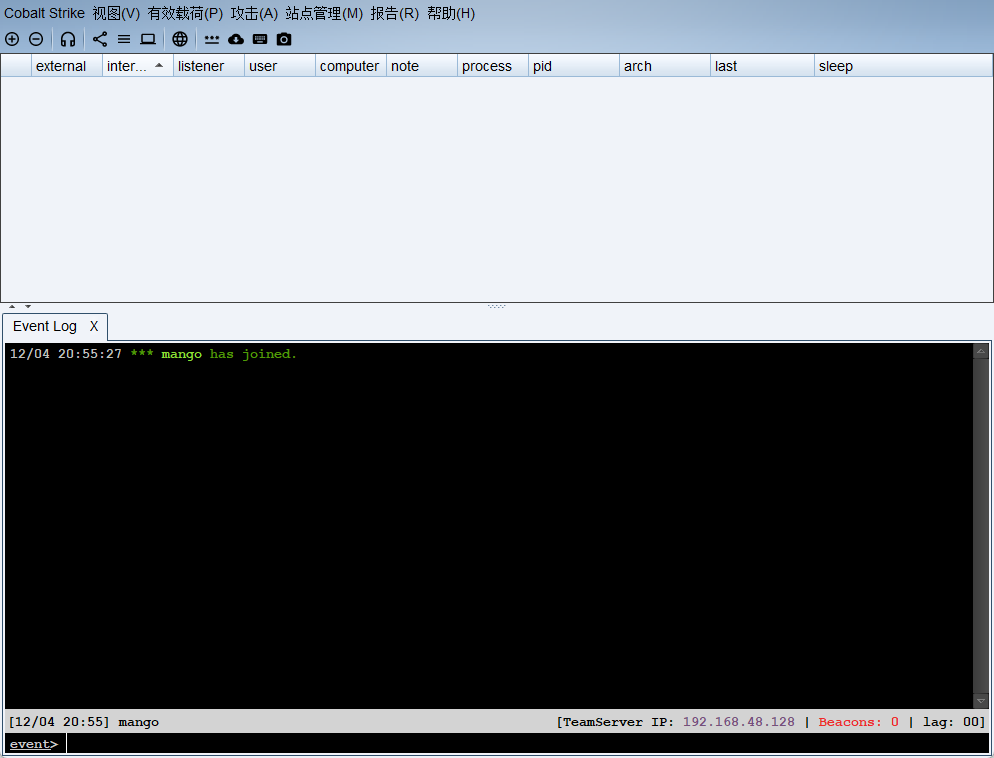Click the '[12/04 20:55] mango' status text

tap(84, 722)
